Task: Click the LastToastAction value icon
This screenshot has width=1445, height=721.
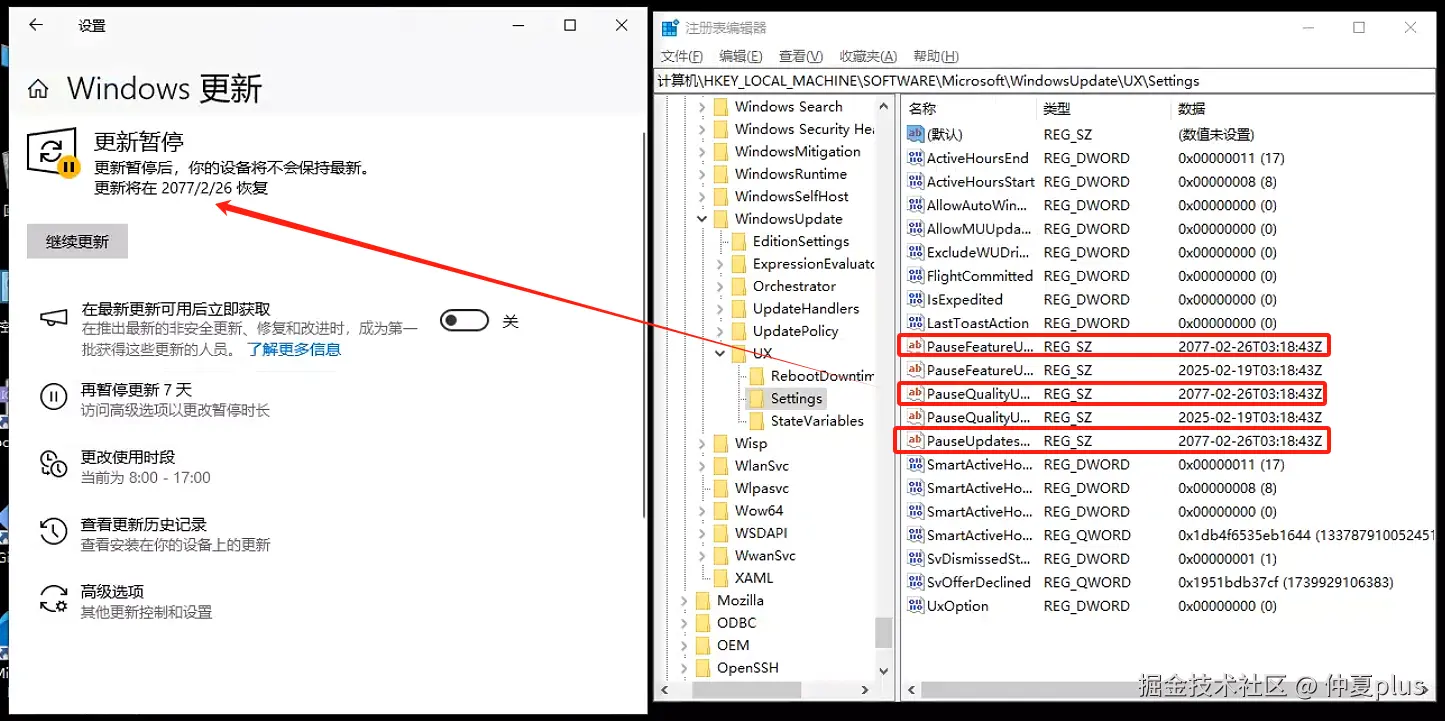Action: click(x=915, y=323)
